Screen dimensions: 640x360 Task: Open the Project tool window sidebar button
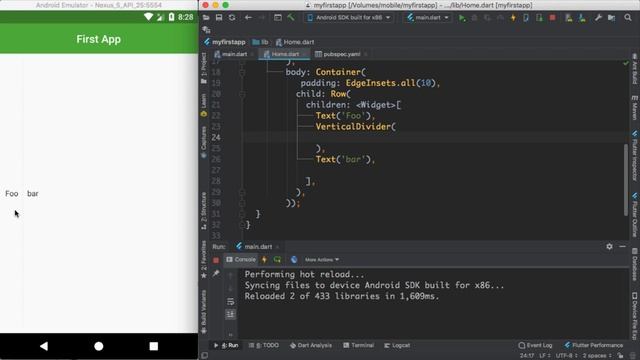[x=204, y=69]
